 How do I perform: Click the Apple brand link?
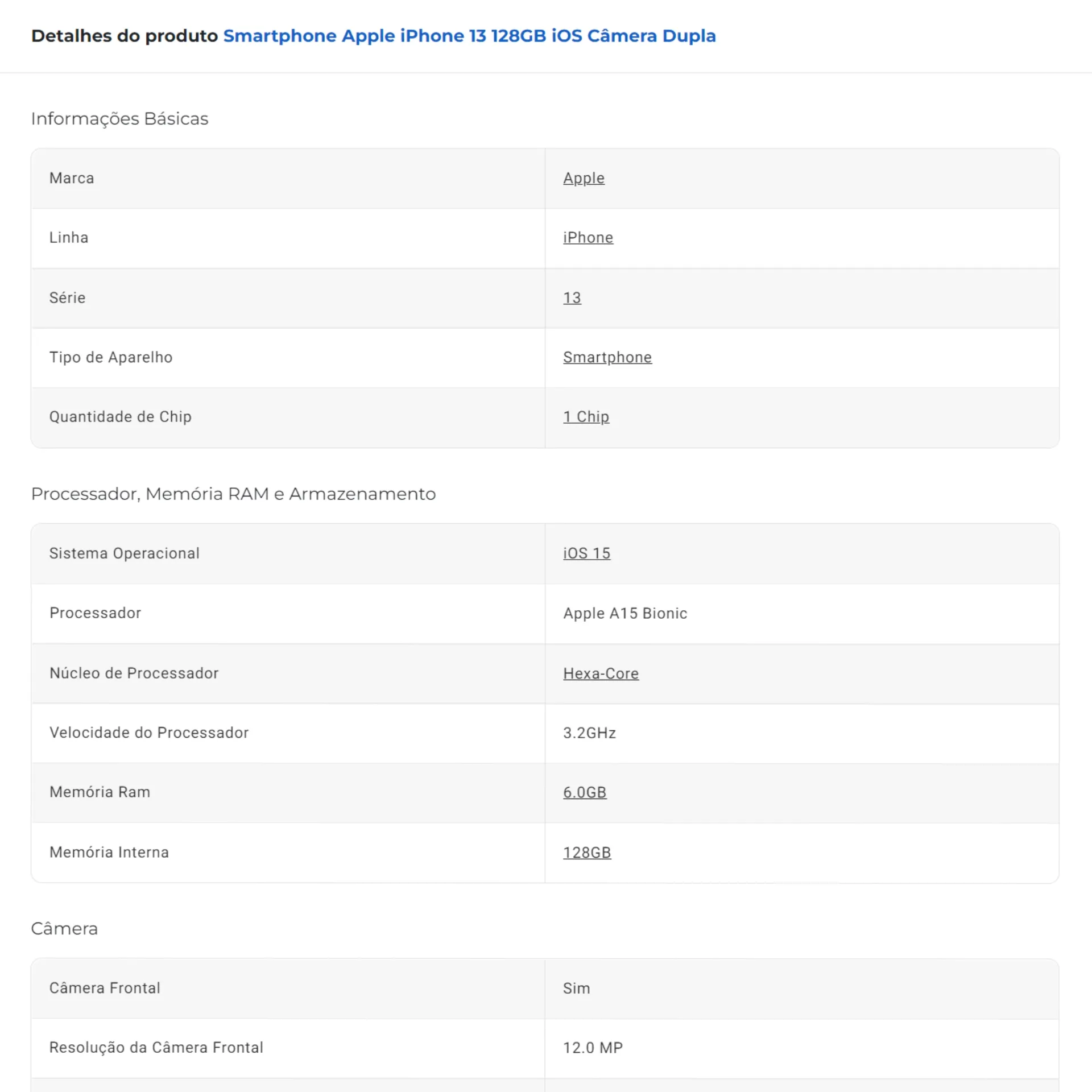click(584, 178)
